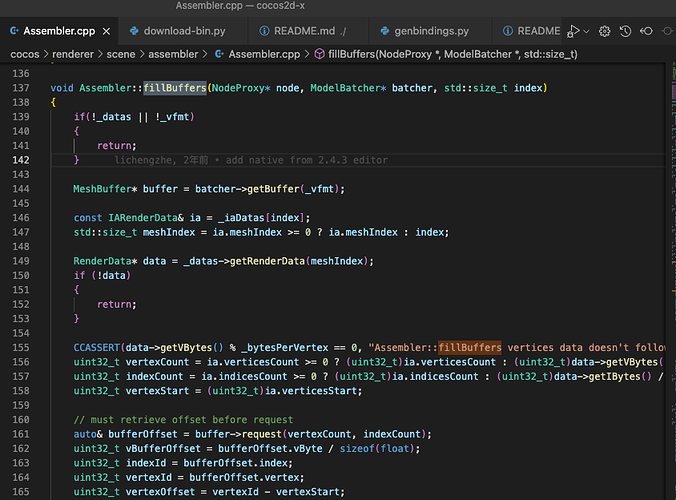Click 'IARenderData&' on line 146
The height and width of the screenshot is (500, 676).
pos(146,218)
